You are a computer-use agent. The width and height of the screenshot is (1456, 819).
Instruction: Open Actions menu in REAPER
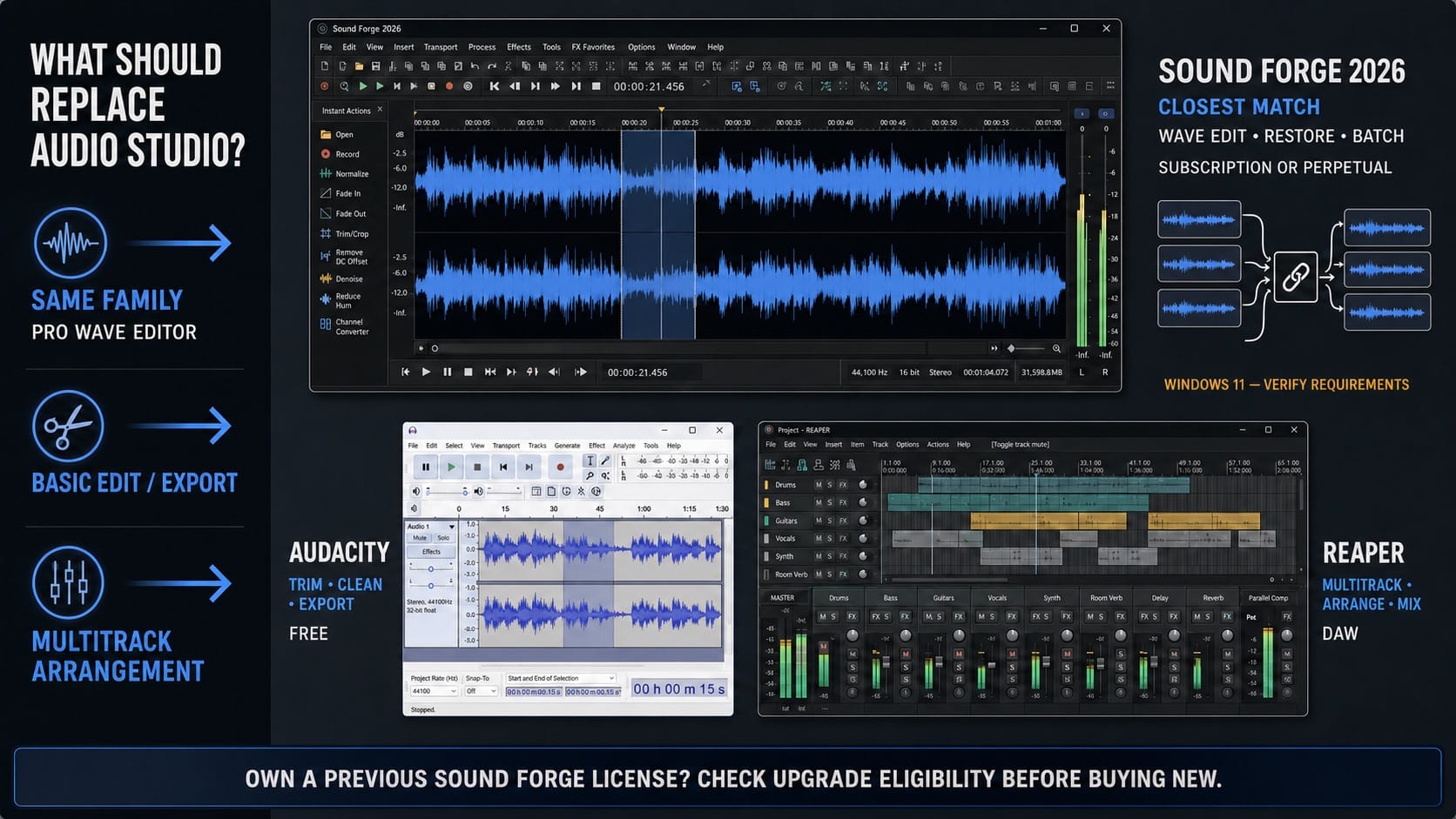[938, 444]
